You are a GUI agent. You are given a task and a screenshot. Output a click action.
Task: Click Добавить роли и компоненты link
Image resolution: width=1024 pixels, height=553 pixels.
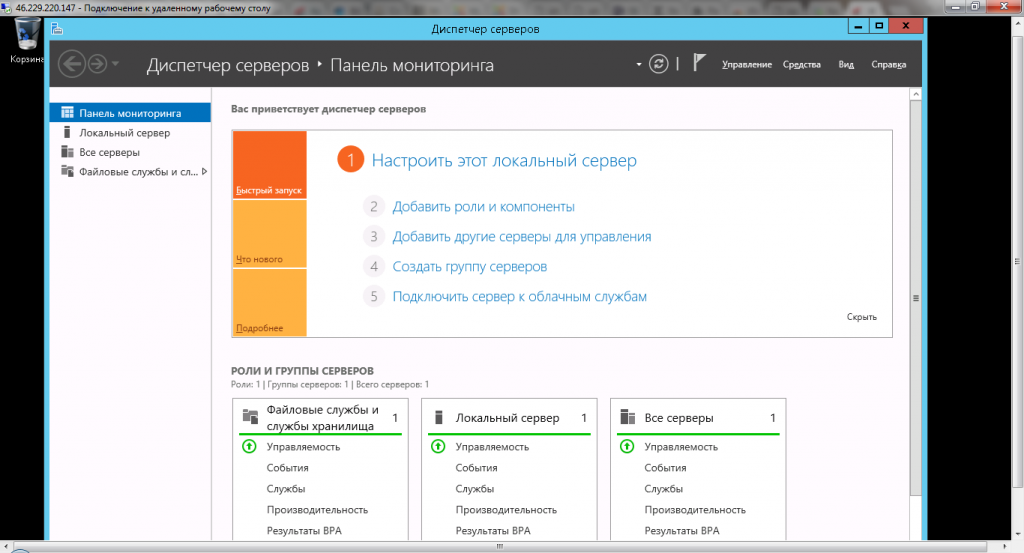(x=483, y=207)
